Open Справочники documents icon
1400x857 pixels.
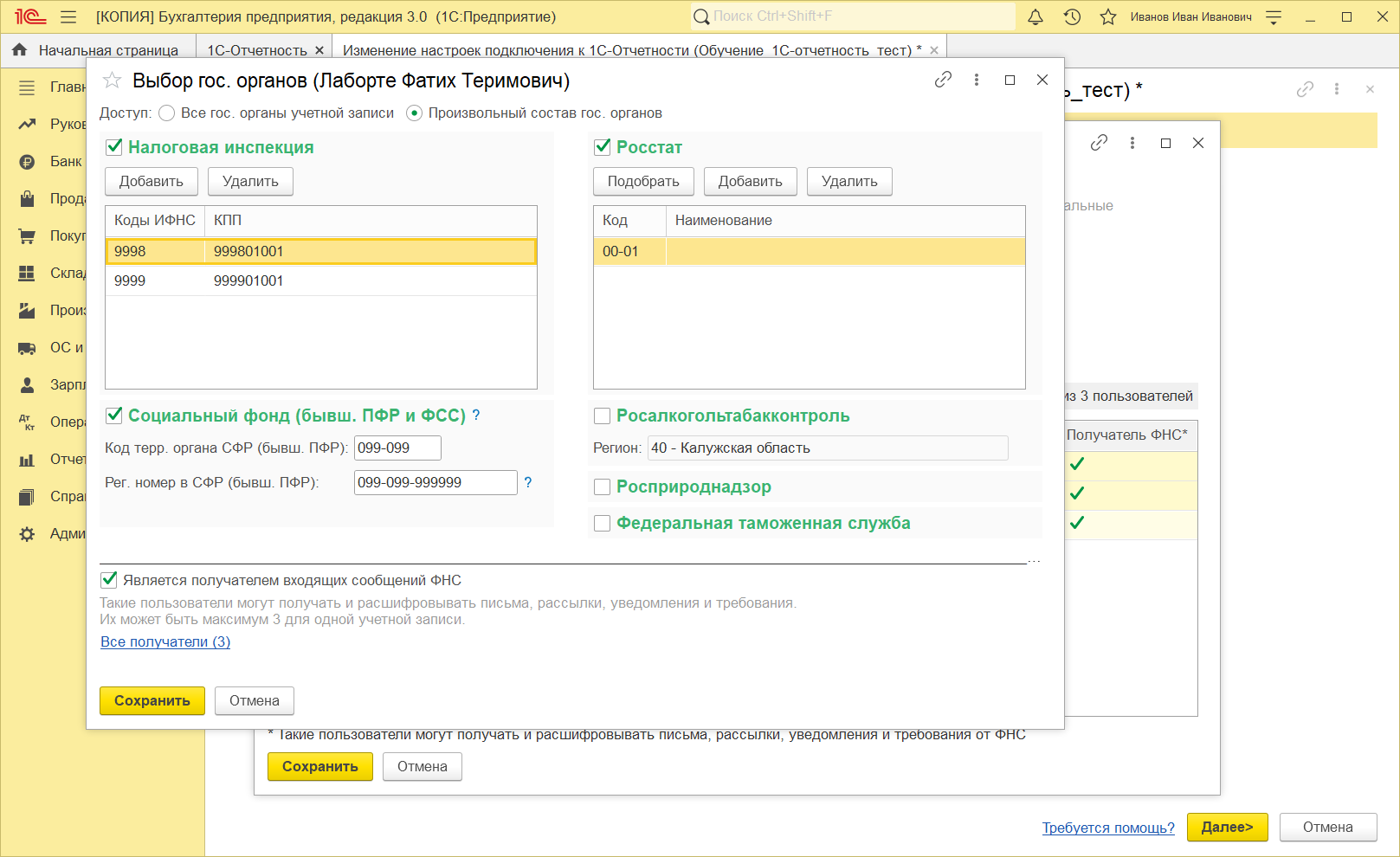(27, 497)
